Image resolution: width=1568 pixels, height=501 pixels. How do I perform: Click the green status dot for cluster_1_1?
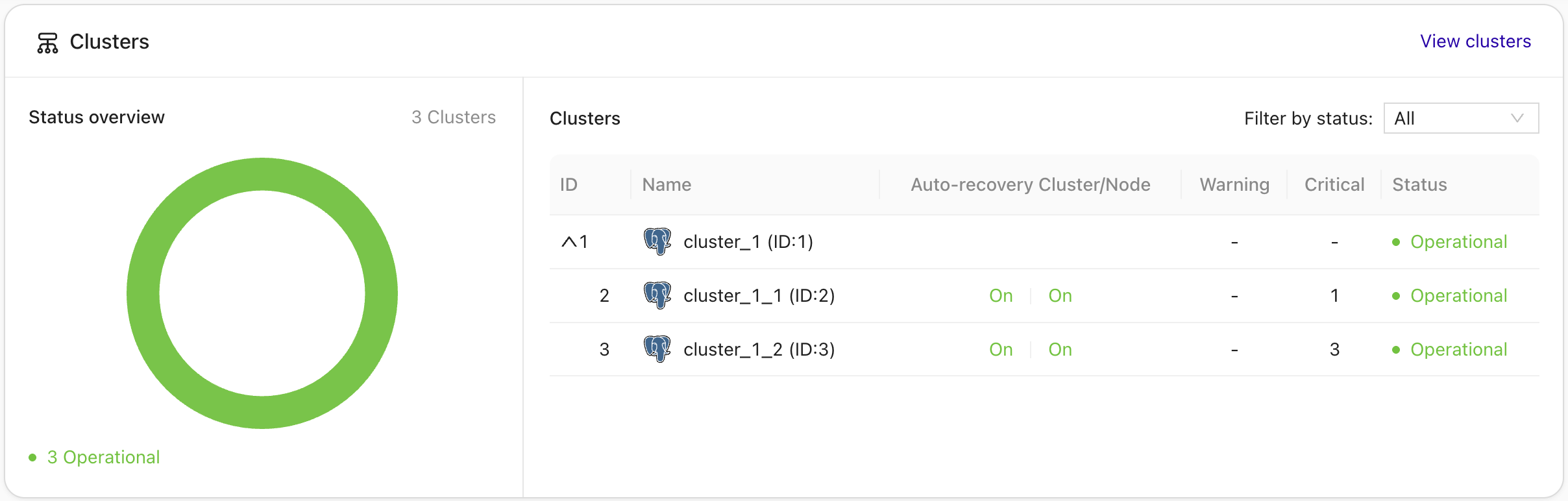coord(1395,295)
